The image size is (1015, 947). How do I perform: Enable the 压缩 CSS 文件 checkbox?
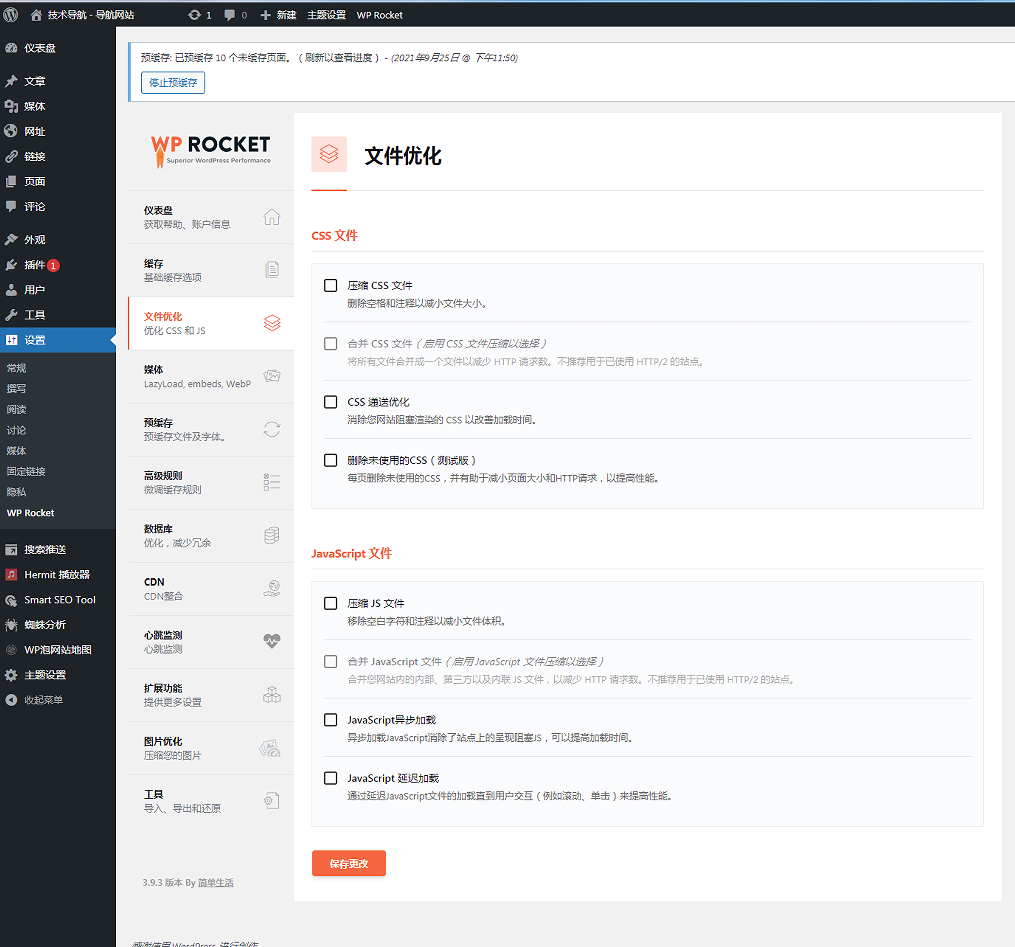pos(330,286)
